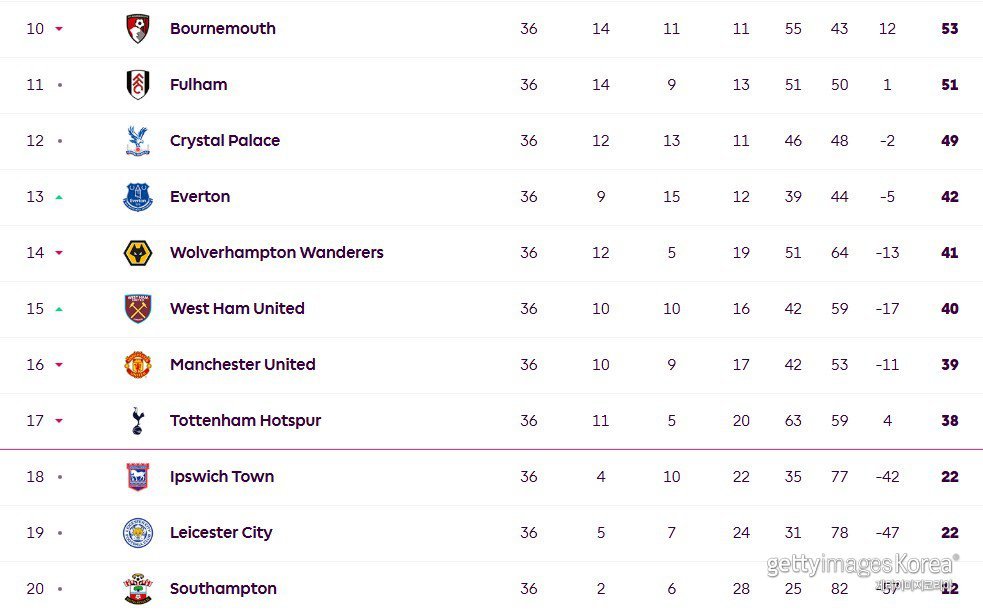Select the Wolverhampton Wanderers name link
The height and width of the screenshot is (616, 983).
tap(276, 253)
